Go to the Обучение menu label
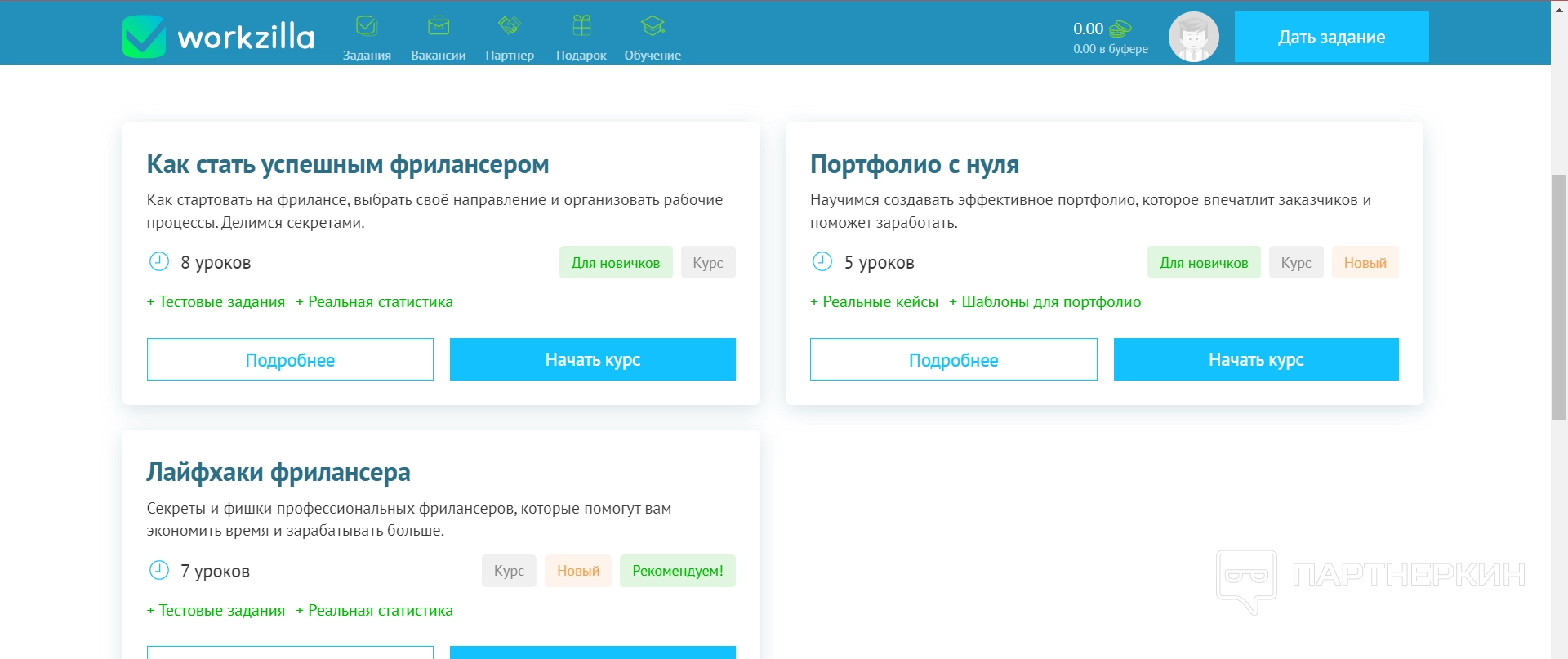The width and height of the screenshot is (1568, 659). (653, 56)
